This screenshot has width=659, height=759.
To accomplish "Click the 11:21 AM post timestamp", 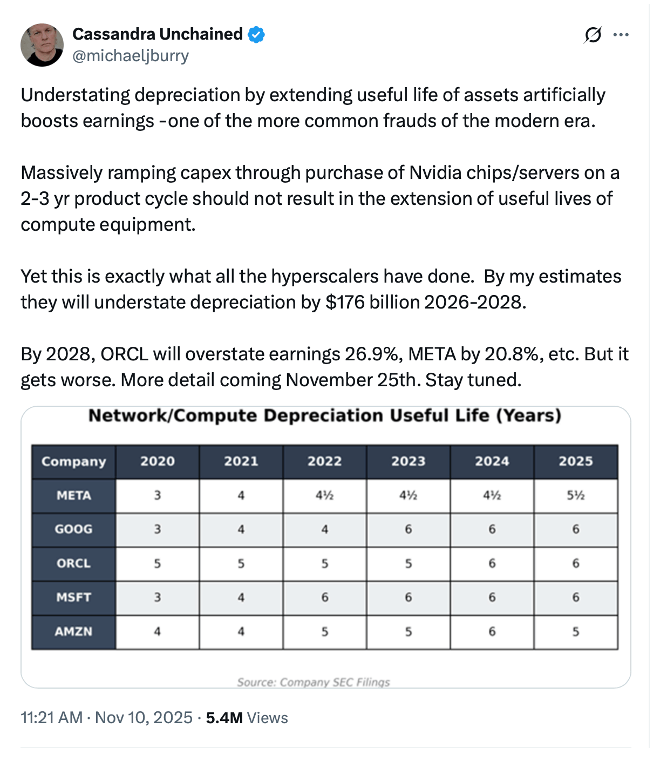I will [52, 717].
